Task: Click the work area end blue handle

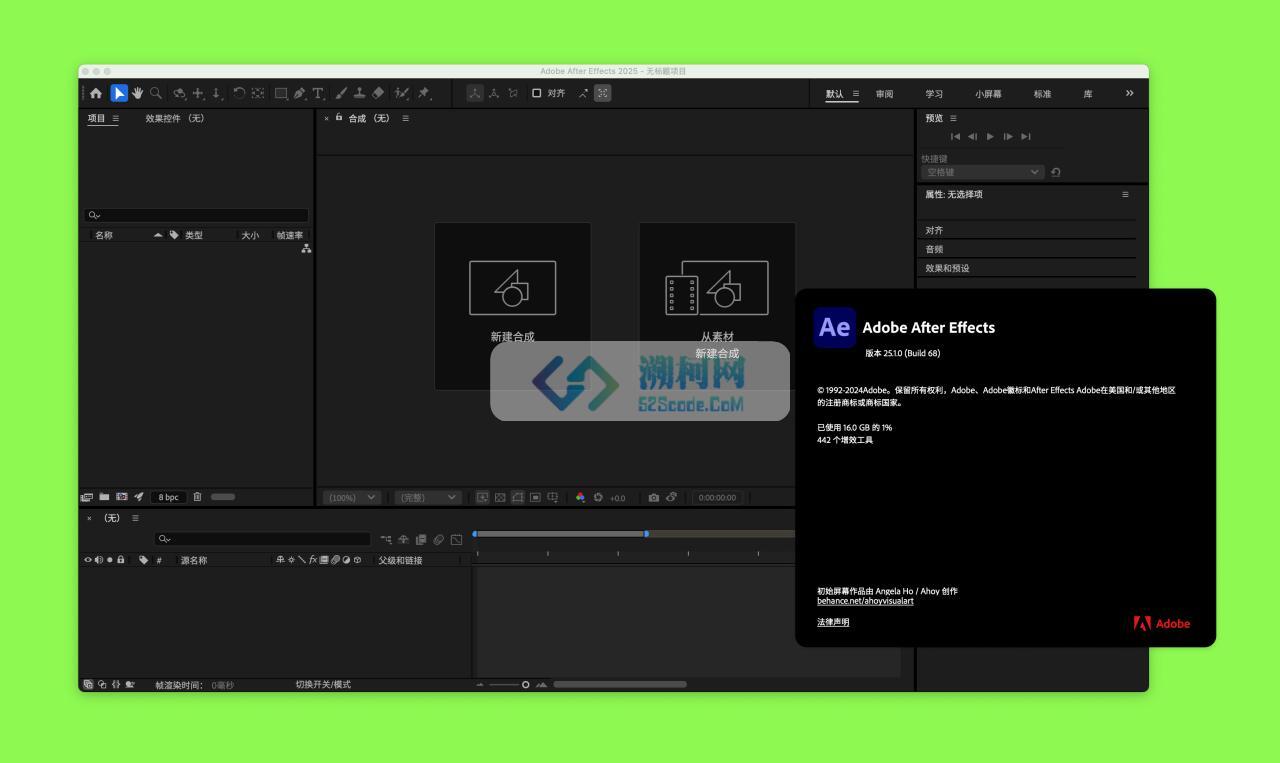Action: click(646, 534)
